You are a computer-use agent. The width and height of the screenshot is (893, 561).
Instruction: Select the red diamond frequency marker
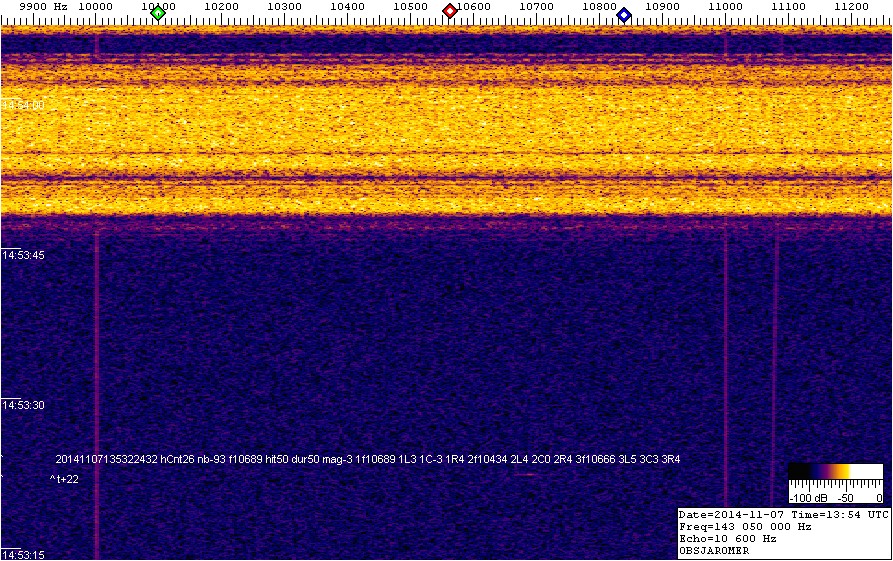(450, 11)
